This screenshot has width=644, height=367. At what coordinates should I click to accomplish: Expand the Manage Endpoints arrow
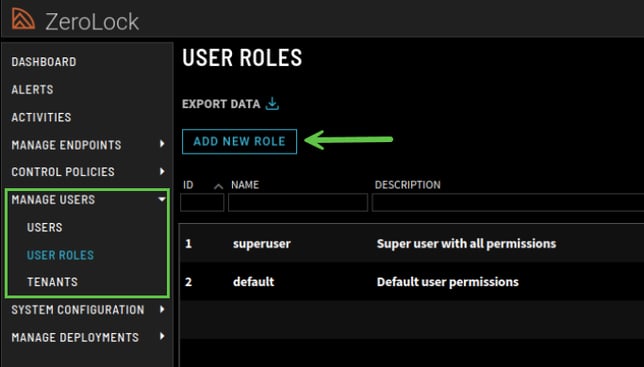click(162, 144)
